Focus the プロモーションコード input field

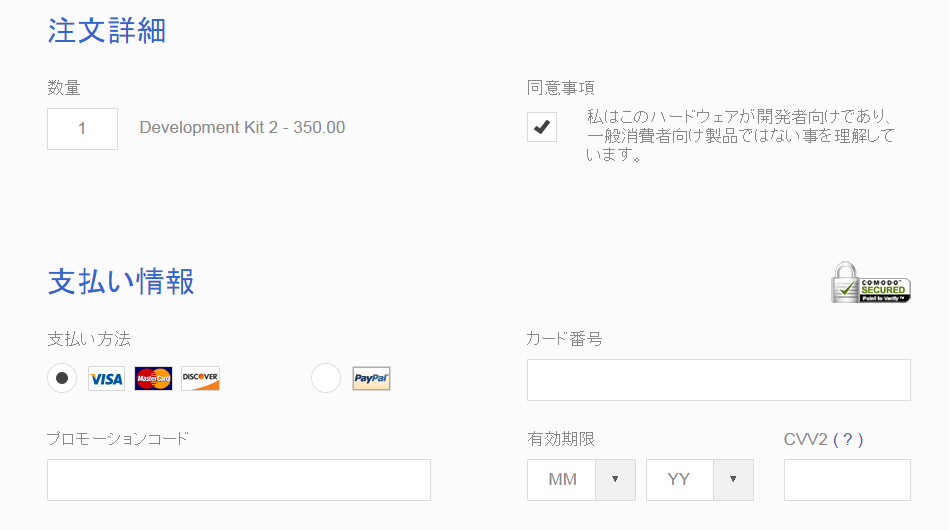(x=239, y=480)
